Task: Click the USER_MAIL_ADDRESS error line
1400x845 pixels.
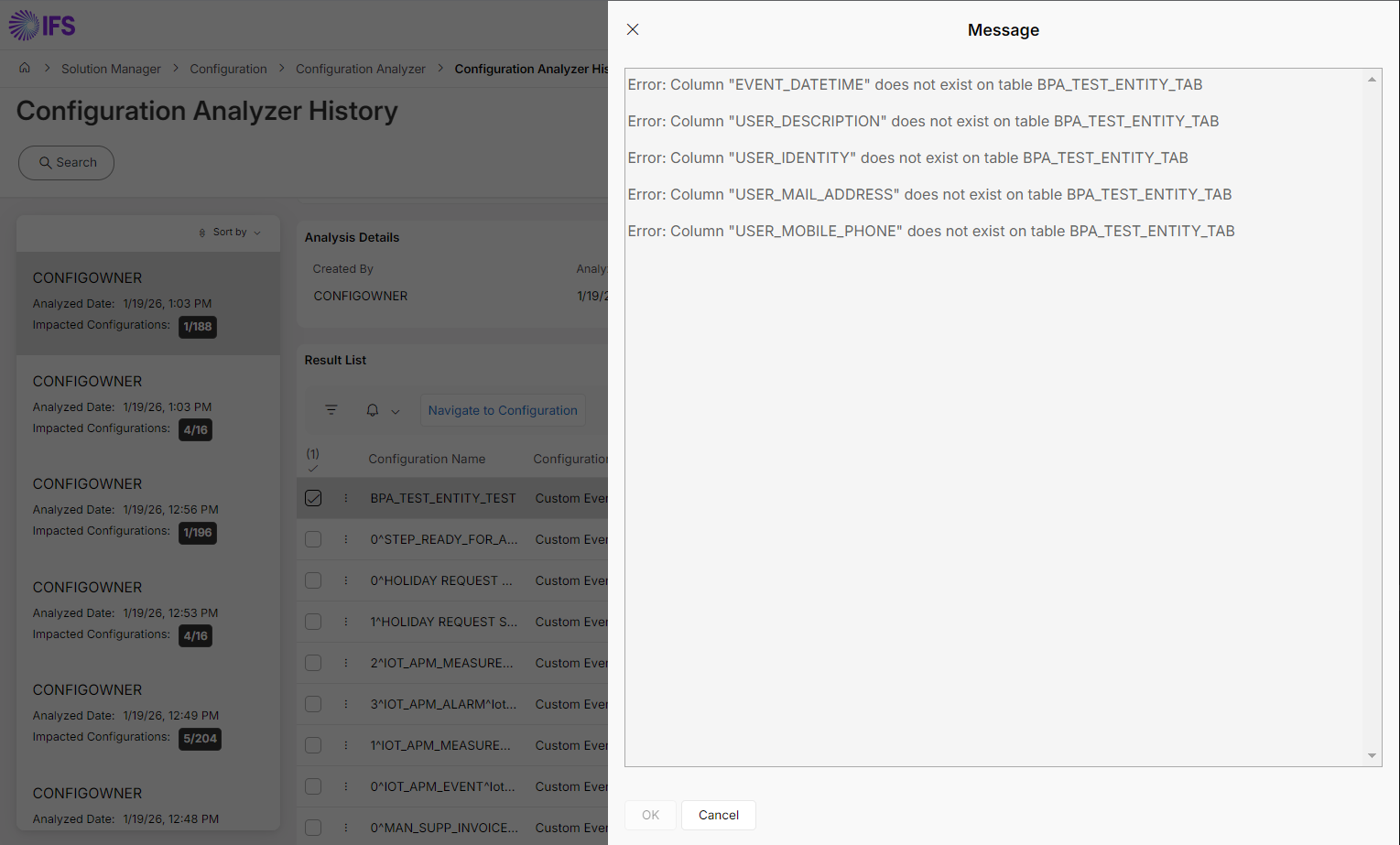Action: coord(929,194)
